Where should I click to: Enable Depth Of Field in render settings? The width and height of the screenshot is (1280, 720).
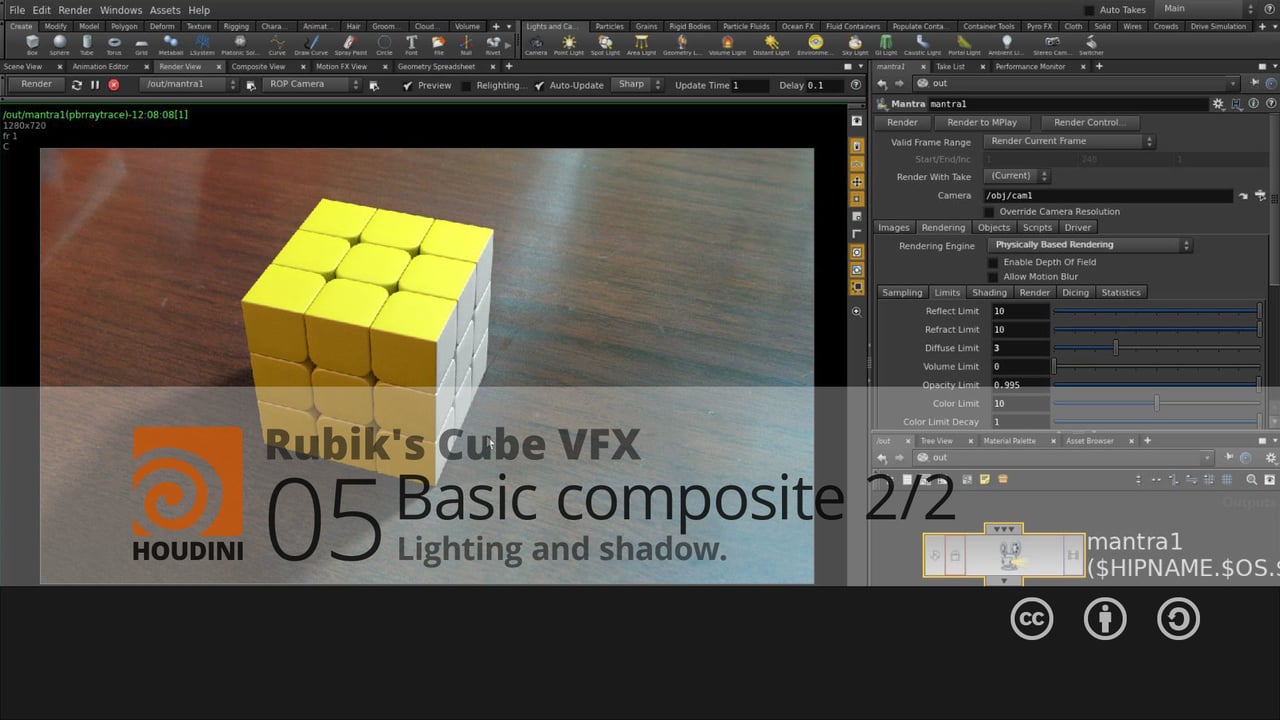pyautogui.click(x=993, y=261)
